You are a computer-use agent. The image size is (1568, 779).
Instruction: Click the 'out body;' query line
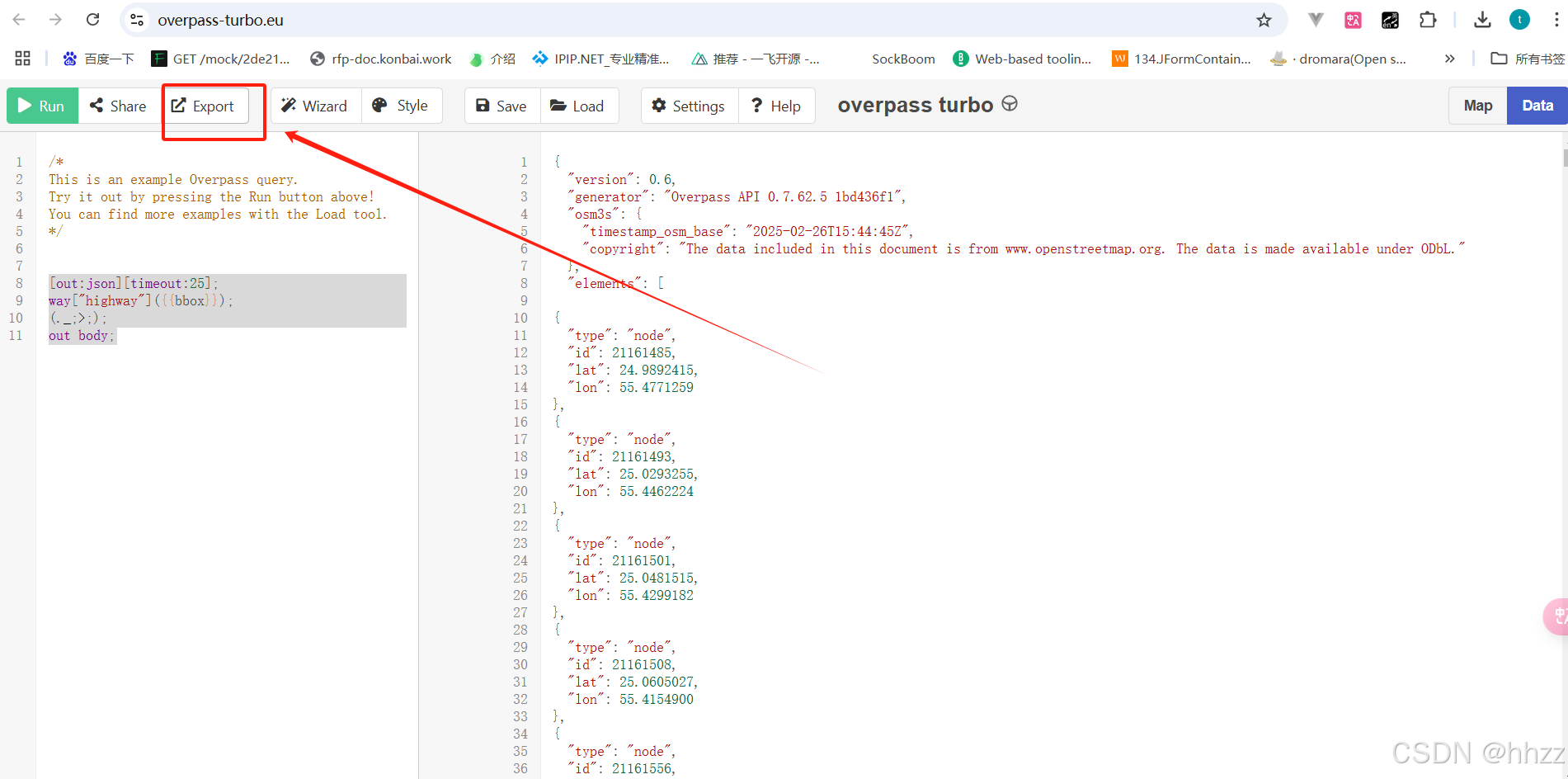tap(82, 335)
